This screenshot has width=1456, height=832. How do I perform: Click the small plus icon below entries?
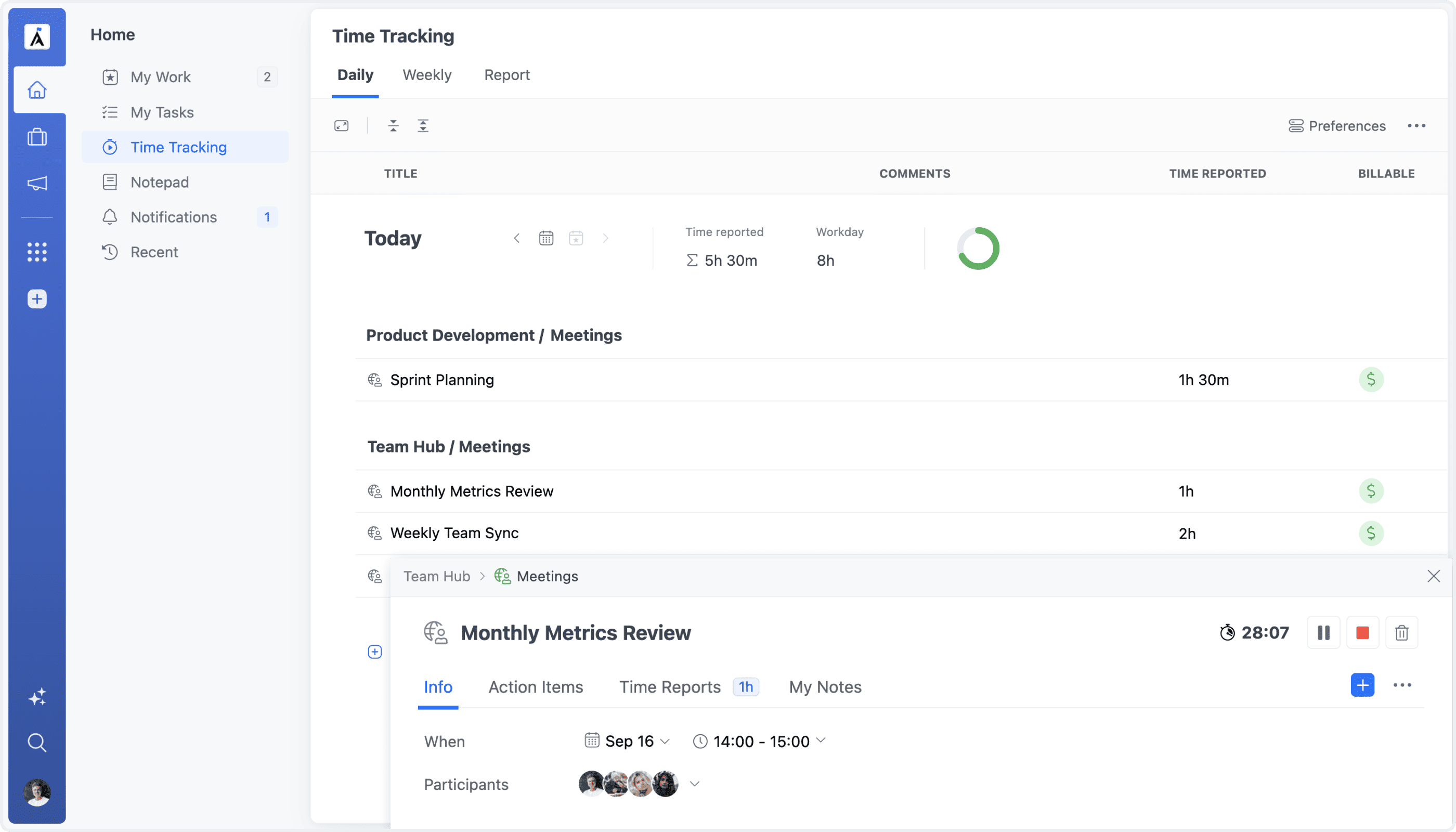pyautogui.click(x=375, y=652)
